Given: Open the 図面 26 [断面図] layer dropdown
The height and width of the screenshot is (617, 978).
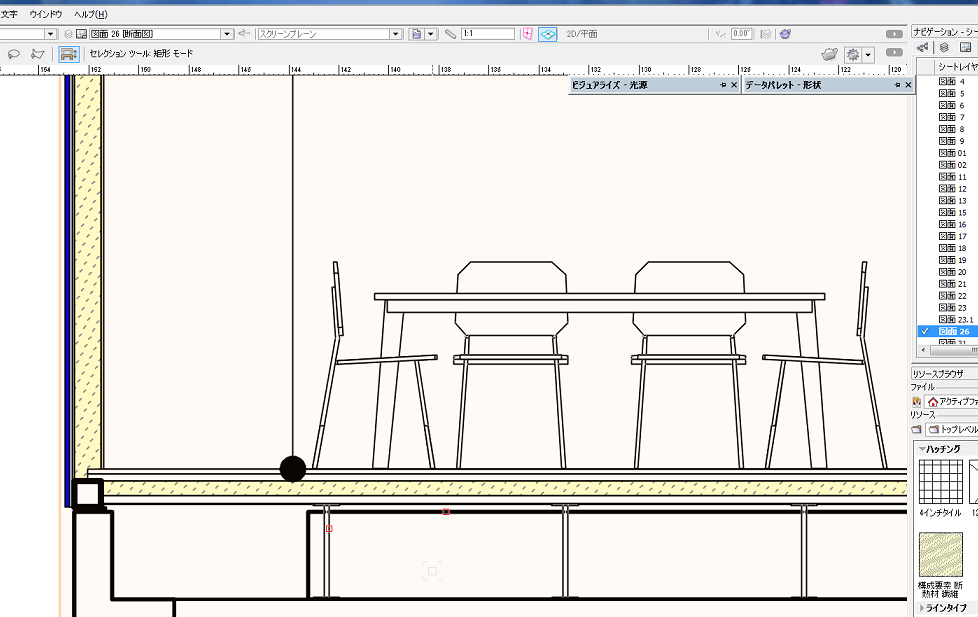Looking at the screenshot, I should point(227,34).
